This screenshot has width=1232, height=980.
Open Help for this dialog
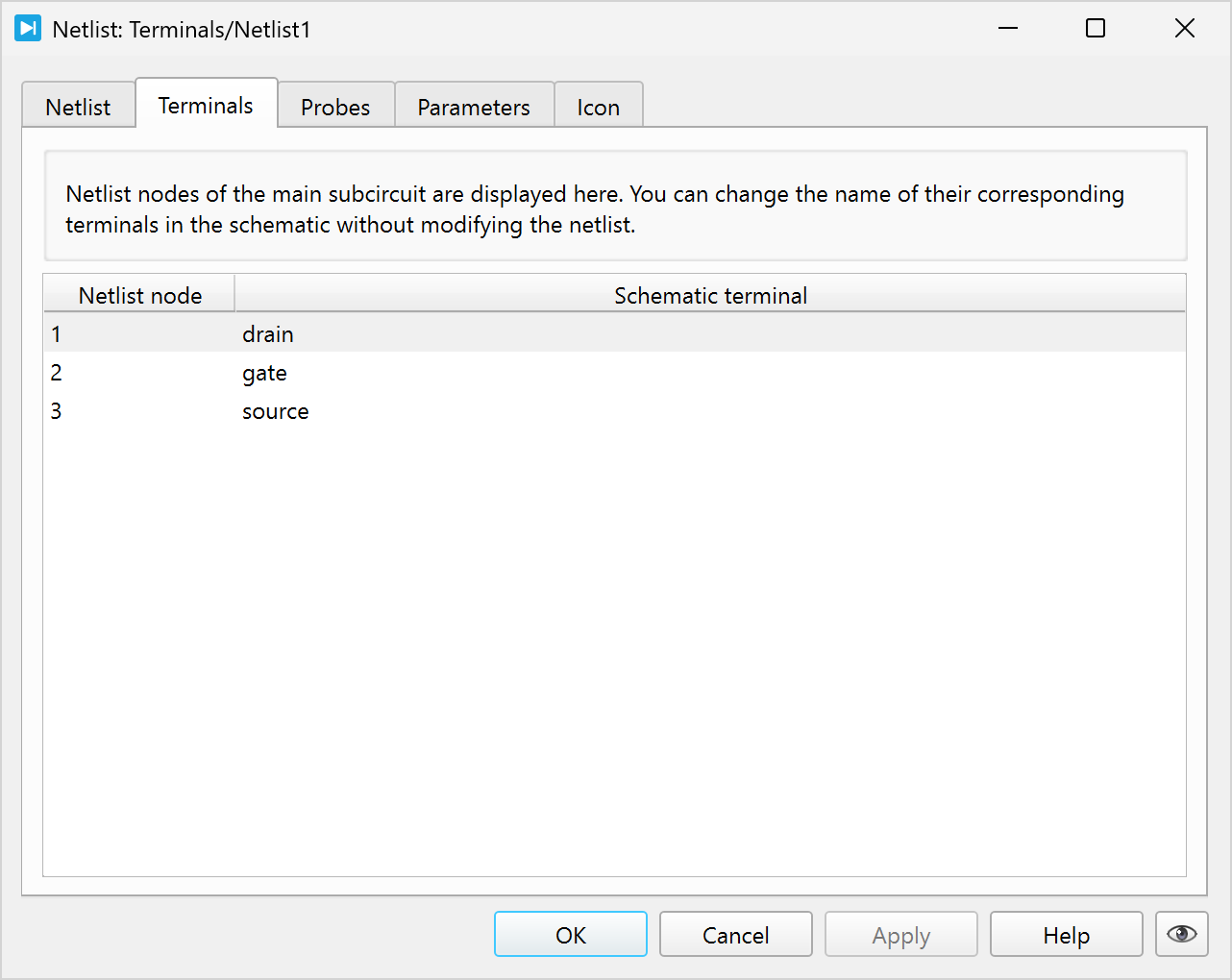(x=1066, y=935)
